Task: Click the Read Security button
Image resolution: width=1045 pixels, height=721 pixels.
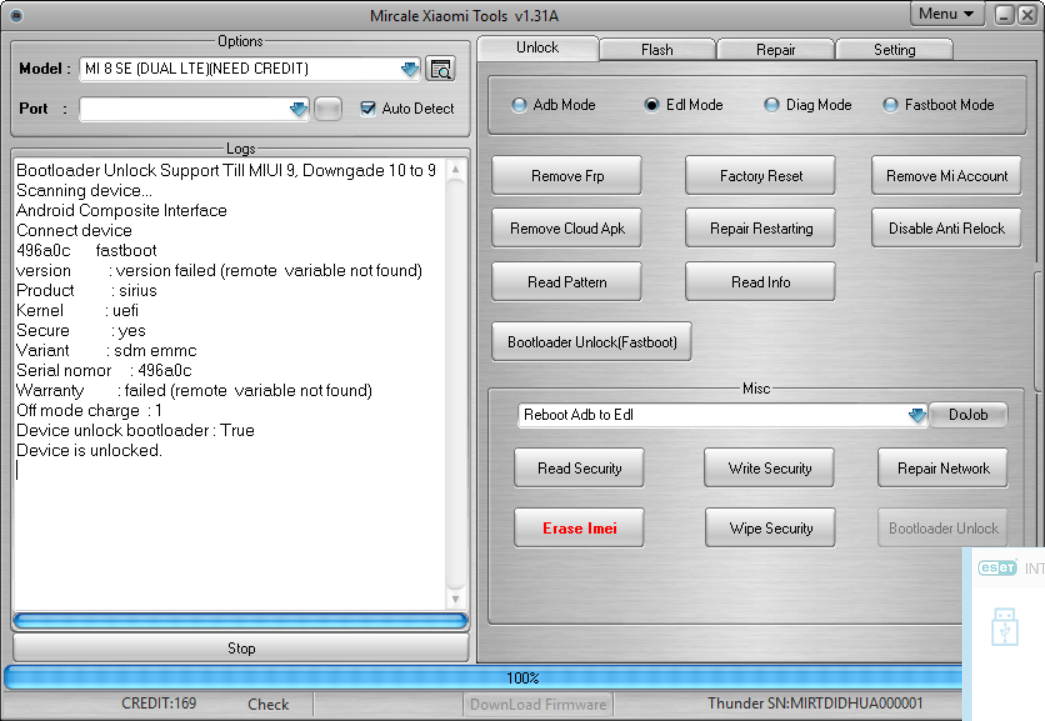Action: (x=579, y=468)
